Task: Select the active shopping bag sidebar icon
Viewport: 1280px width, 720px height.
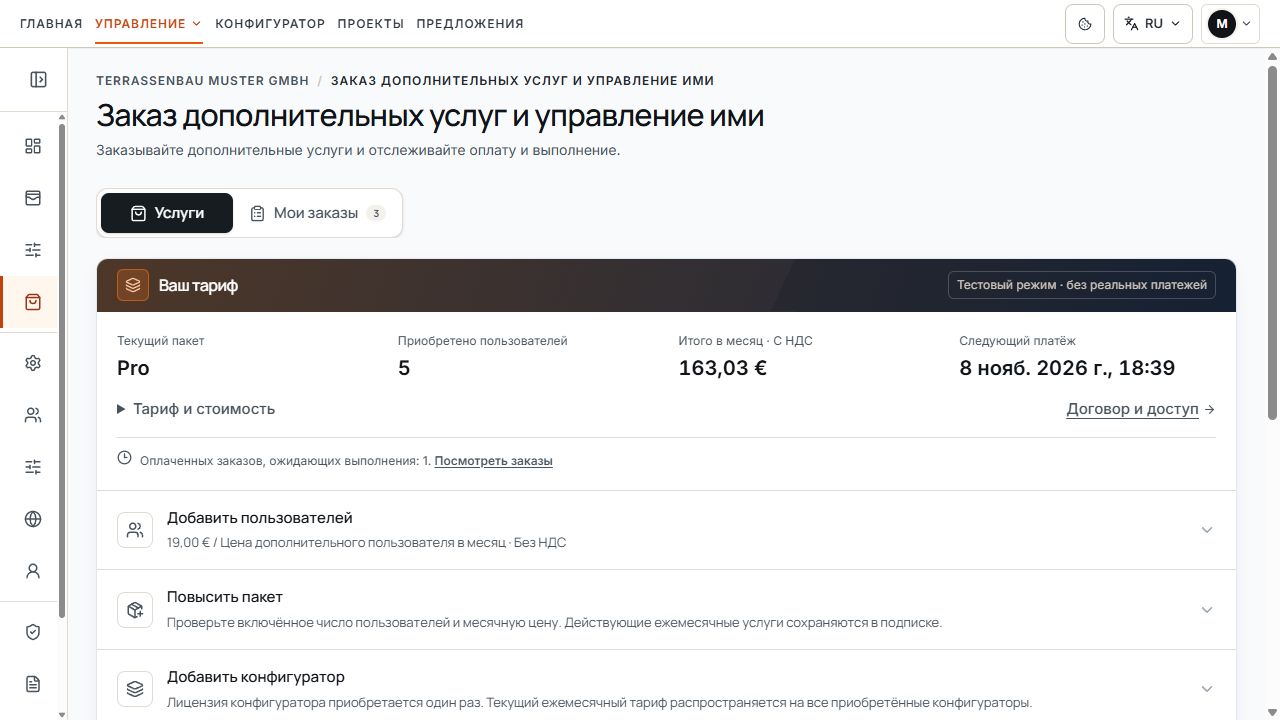Action: click(33, 302)
